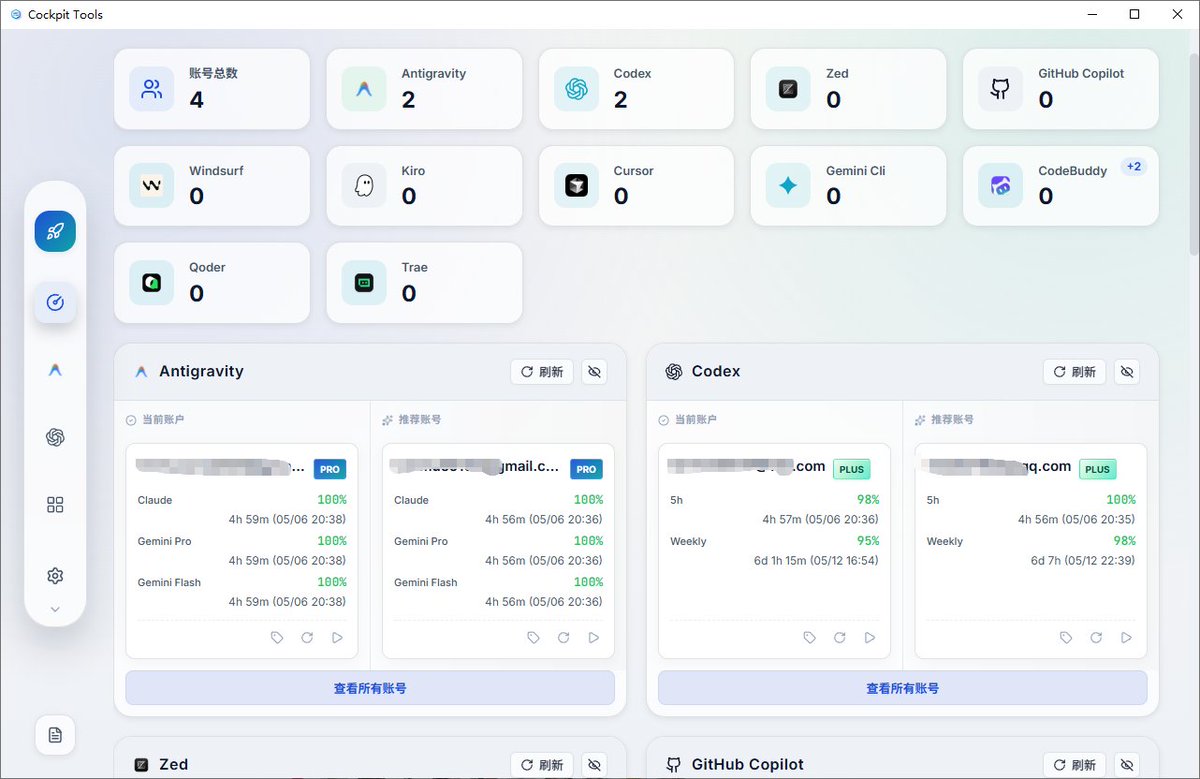Click PRO badge on current Antigravity account

(330, 469)
